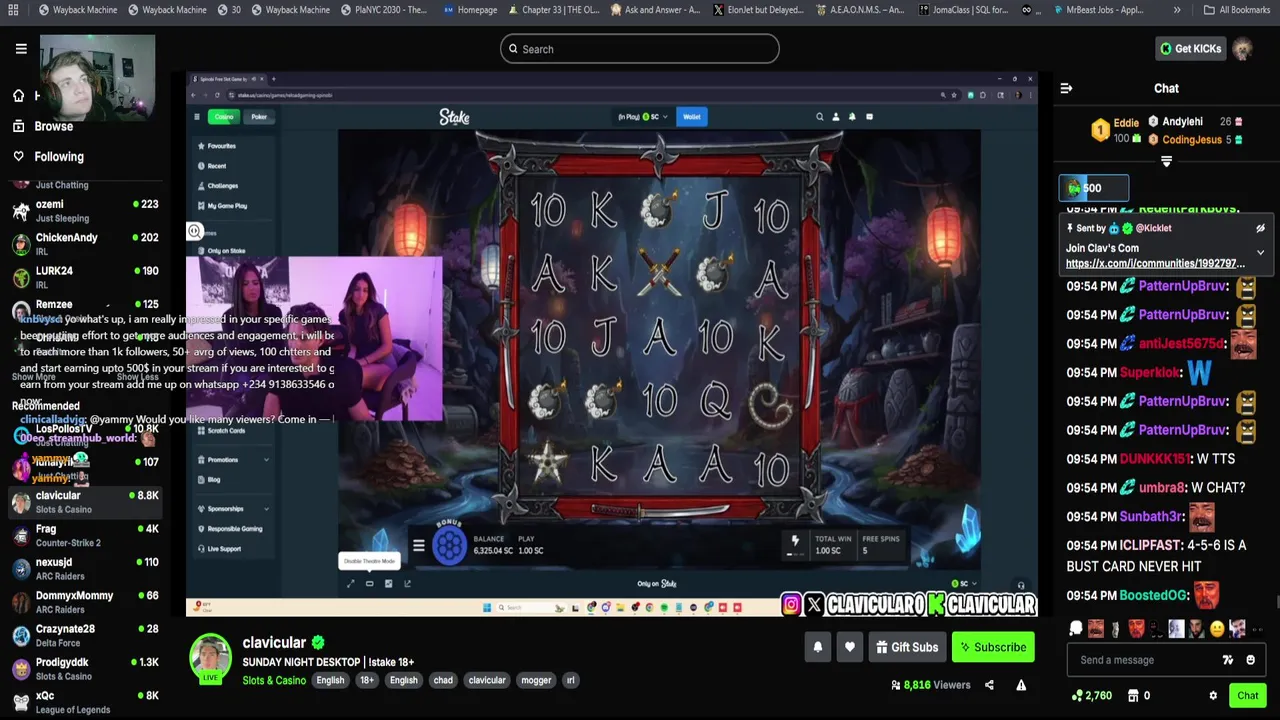The height and width of the screenshot is (720, 1280).
Task: Open Challenges in Stake sidebar
Action: tap(218, 186)
